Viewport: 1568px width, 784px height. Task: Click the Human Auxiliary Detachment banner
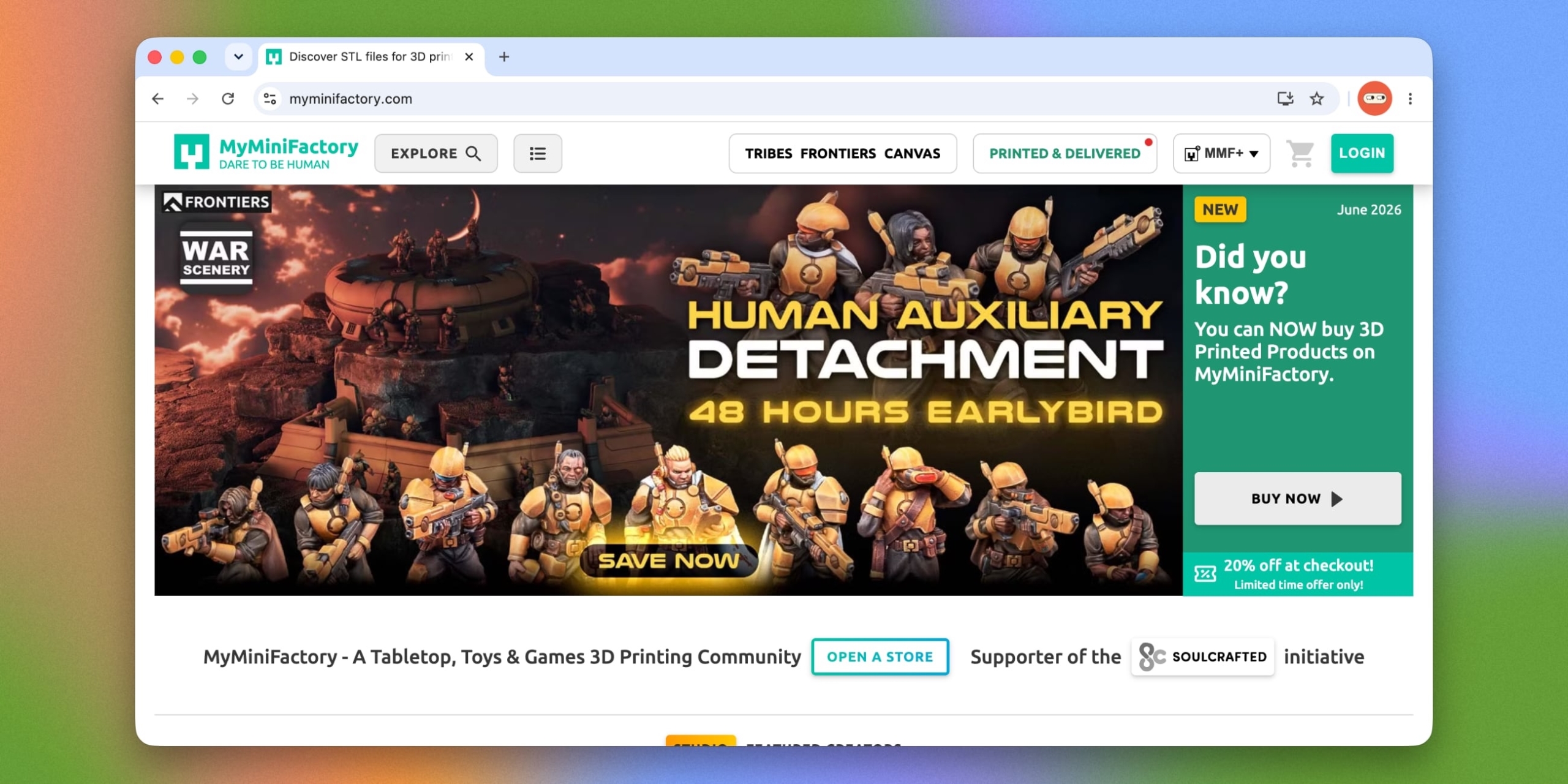click(x=668, y=390)
